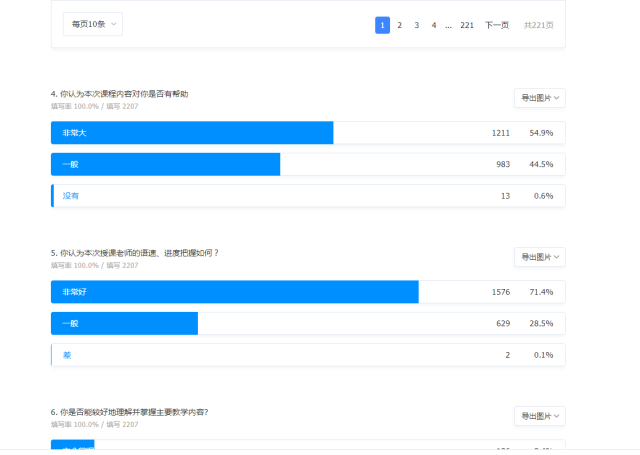Select the 非常好 bar in question 5
This screenshot has height=455, width=640.
234,292
